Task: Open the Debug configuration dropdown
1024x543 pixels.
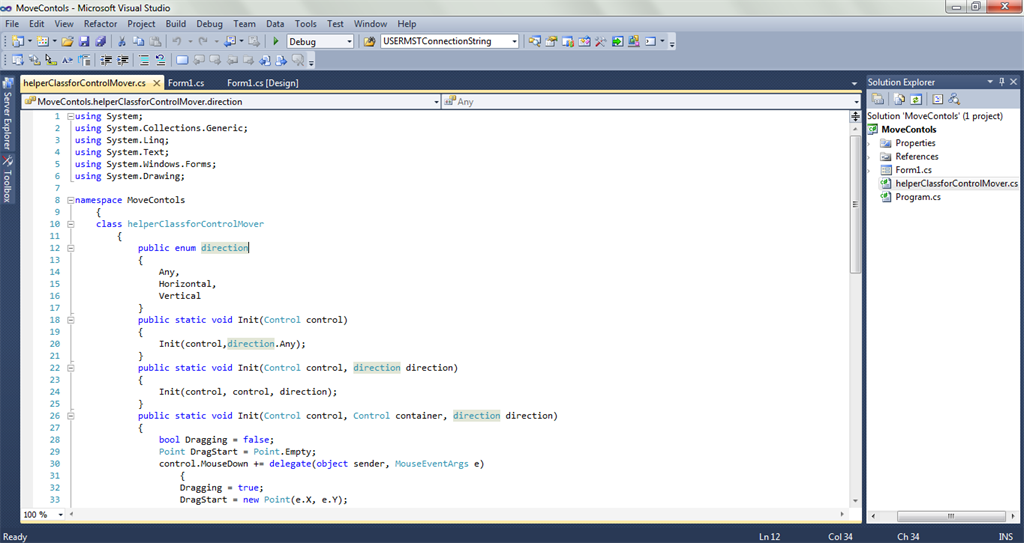Action: (x=349, y=42)
